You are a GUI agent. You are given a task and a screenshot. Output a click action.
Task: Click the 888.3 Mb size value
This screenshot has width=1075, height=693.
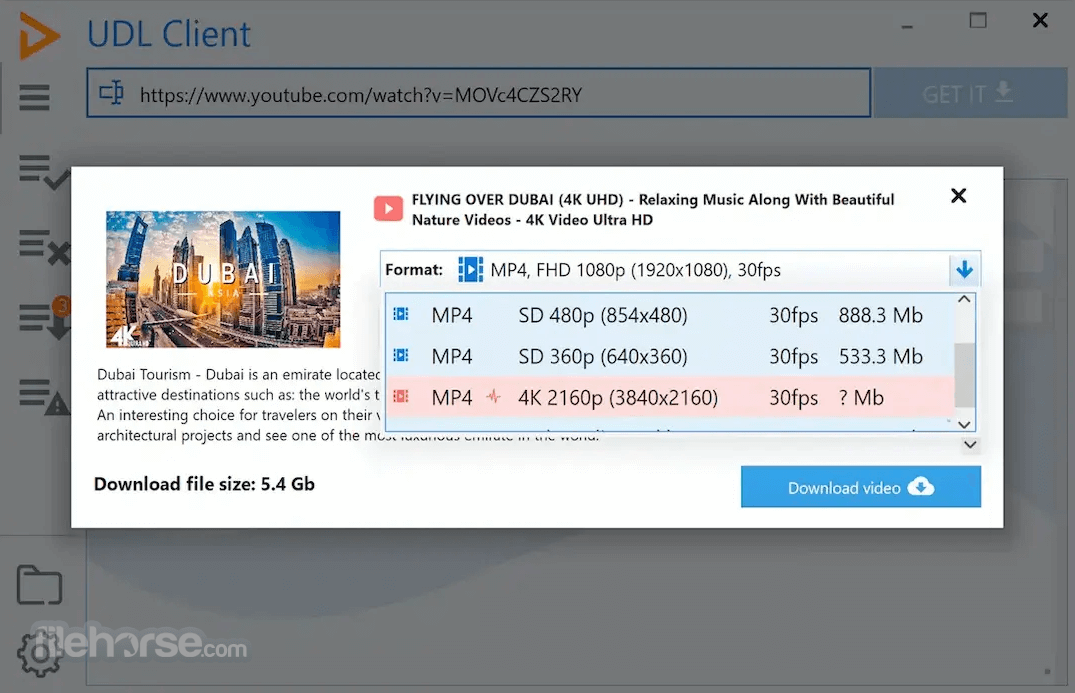point(880,315)
